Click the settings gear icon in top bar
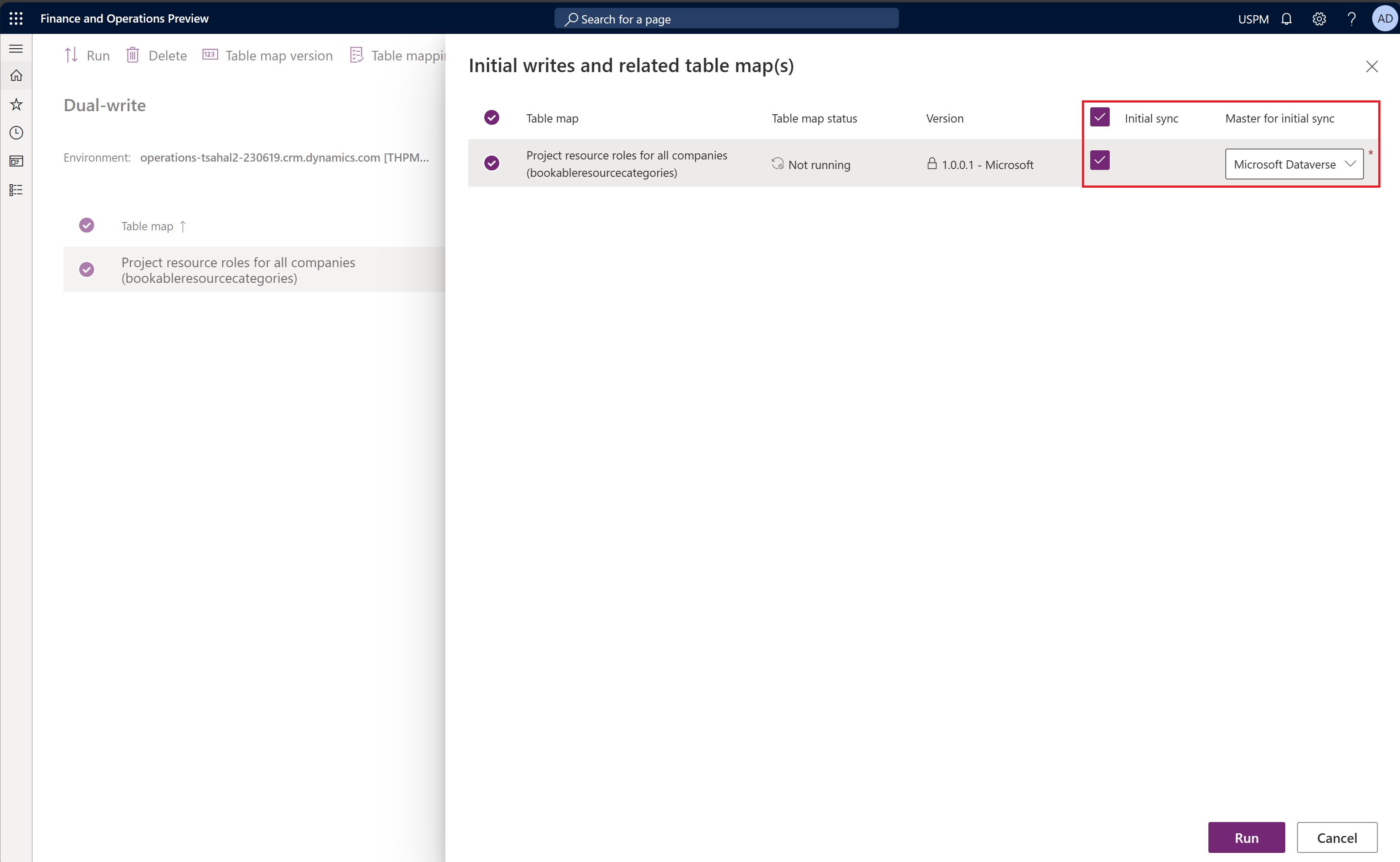The width and height of the screenshot is (1400, 862). 1319,18
